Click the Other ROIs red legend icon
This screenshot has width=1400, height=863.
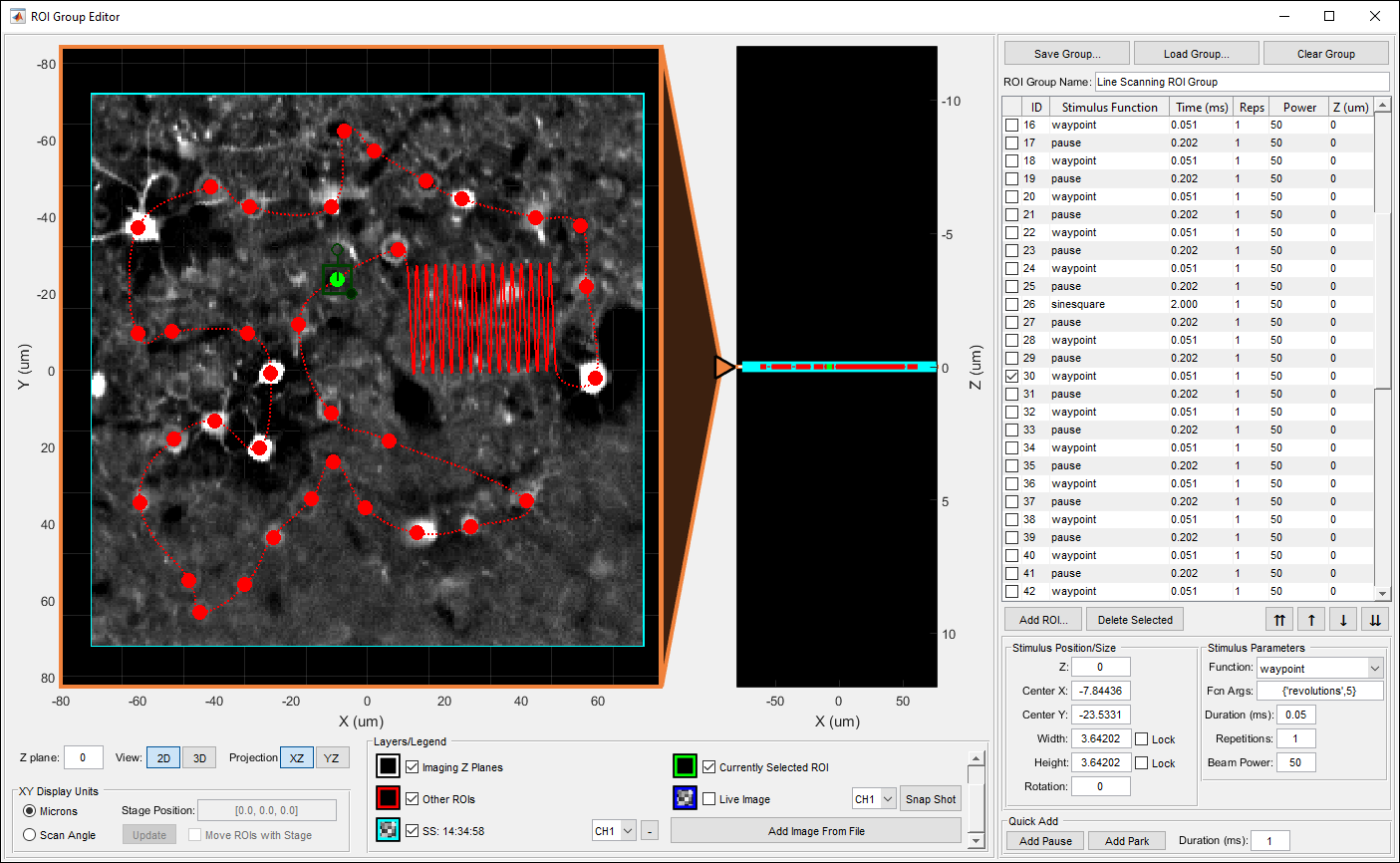click(x=388, y=798)
